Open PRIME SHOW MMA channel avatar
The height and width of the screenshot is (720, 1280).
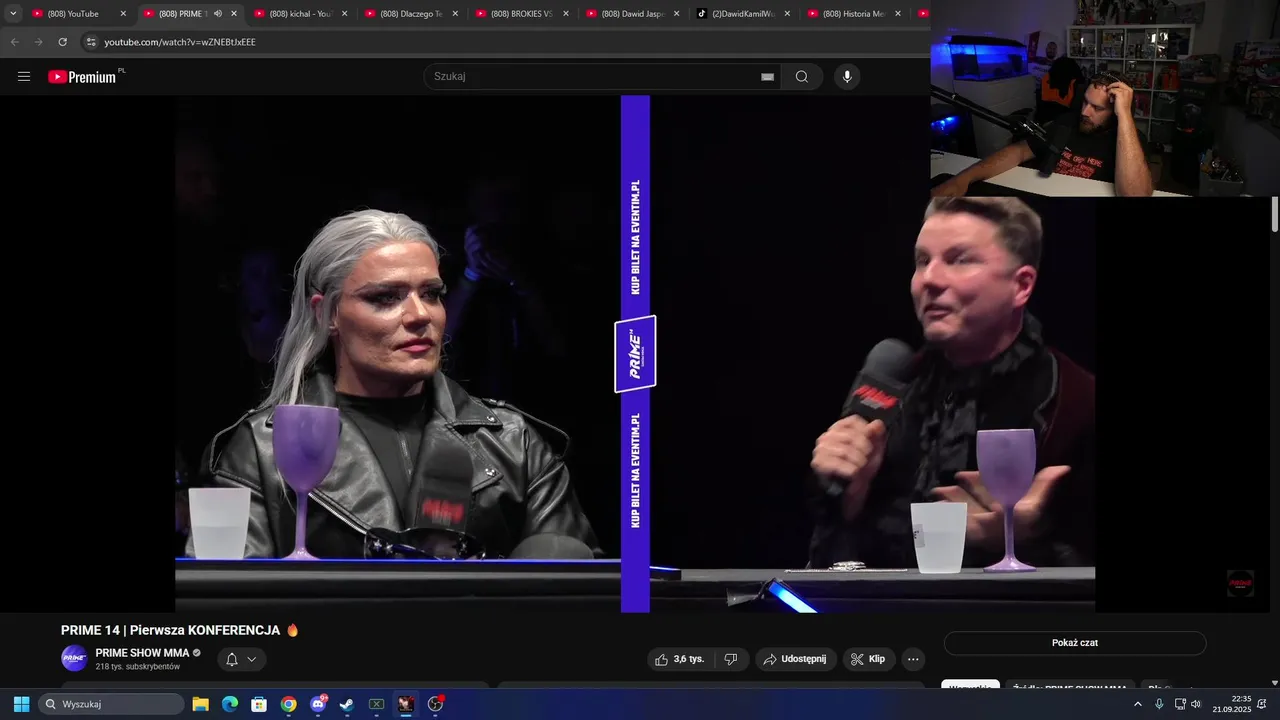click(x=74, y=658)
